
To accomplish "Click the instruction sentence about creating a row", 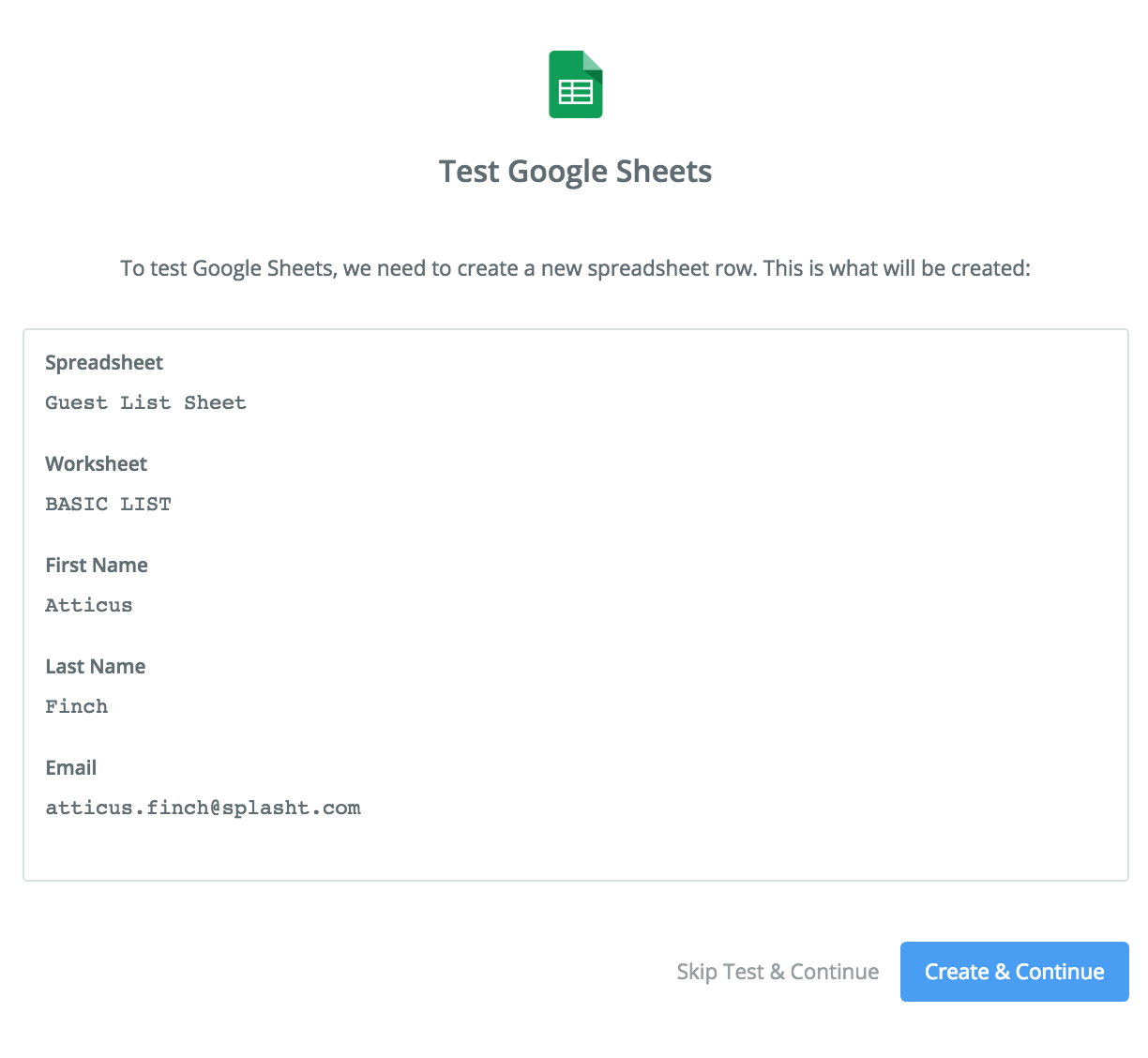I will (575, 268).
